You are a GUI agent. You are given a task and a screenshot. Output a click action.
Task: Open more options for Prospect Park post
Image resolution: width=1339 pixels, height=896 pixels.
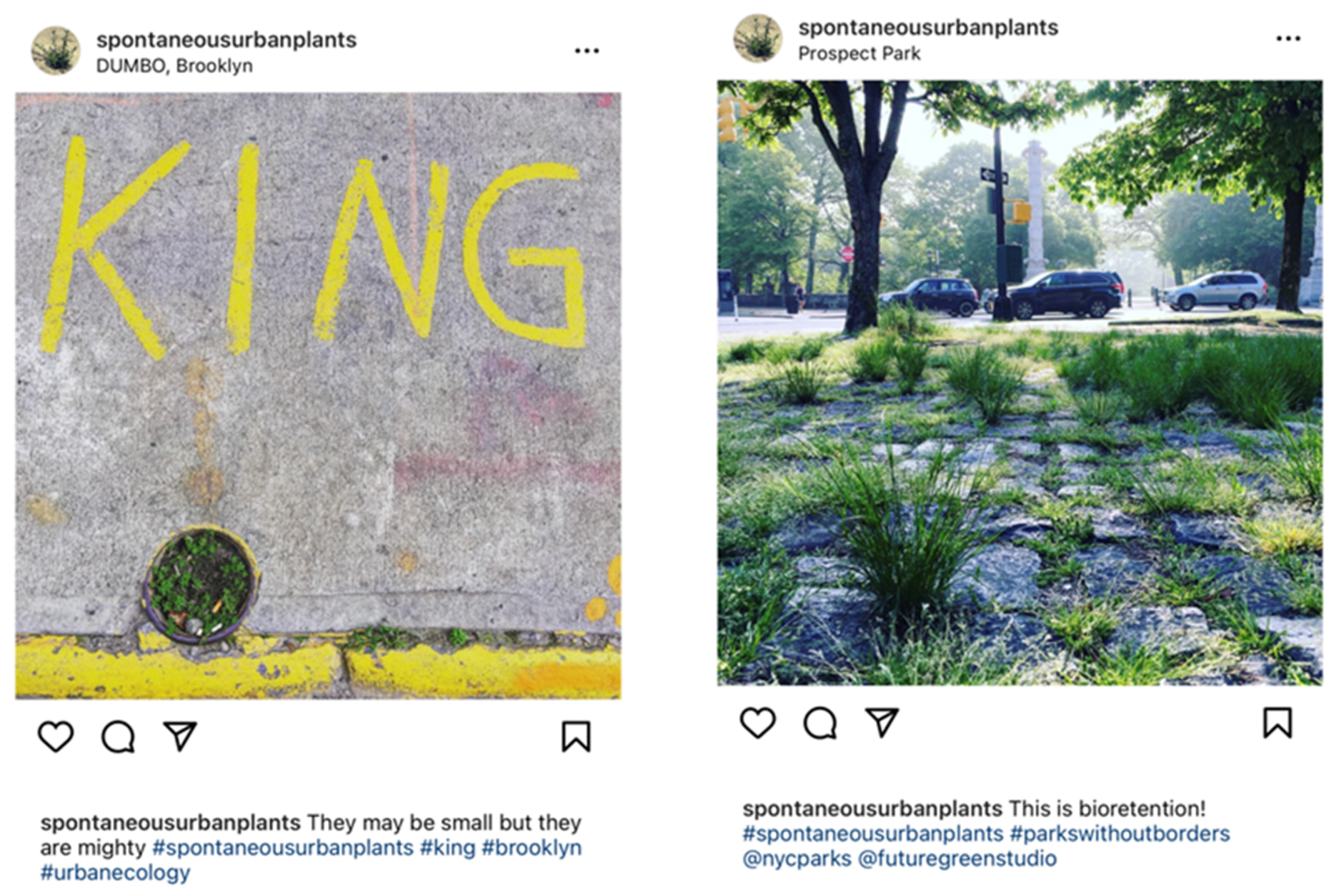coord(1288,38)
